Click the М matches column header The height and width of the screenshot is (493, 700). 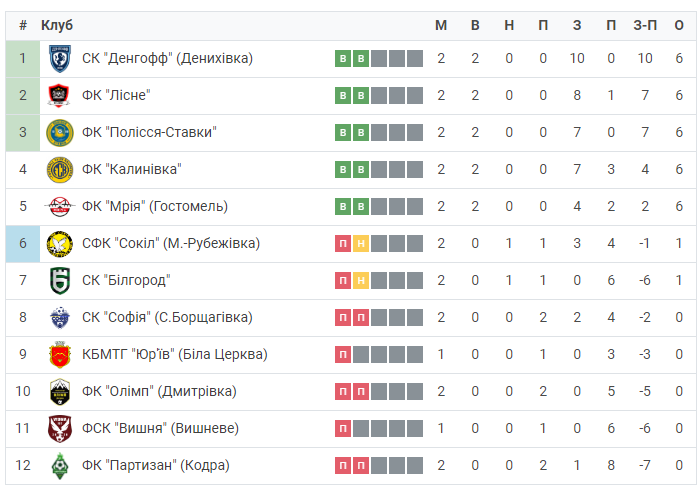click(441, 25)
